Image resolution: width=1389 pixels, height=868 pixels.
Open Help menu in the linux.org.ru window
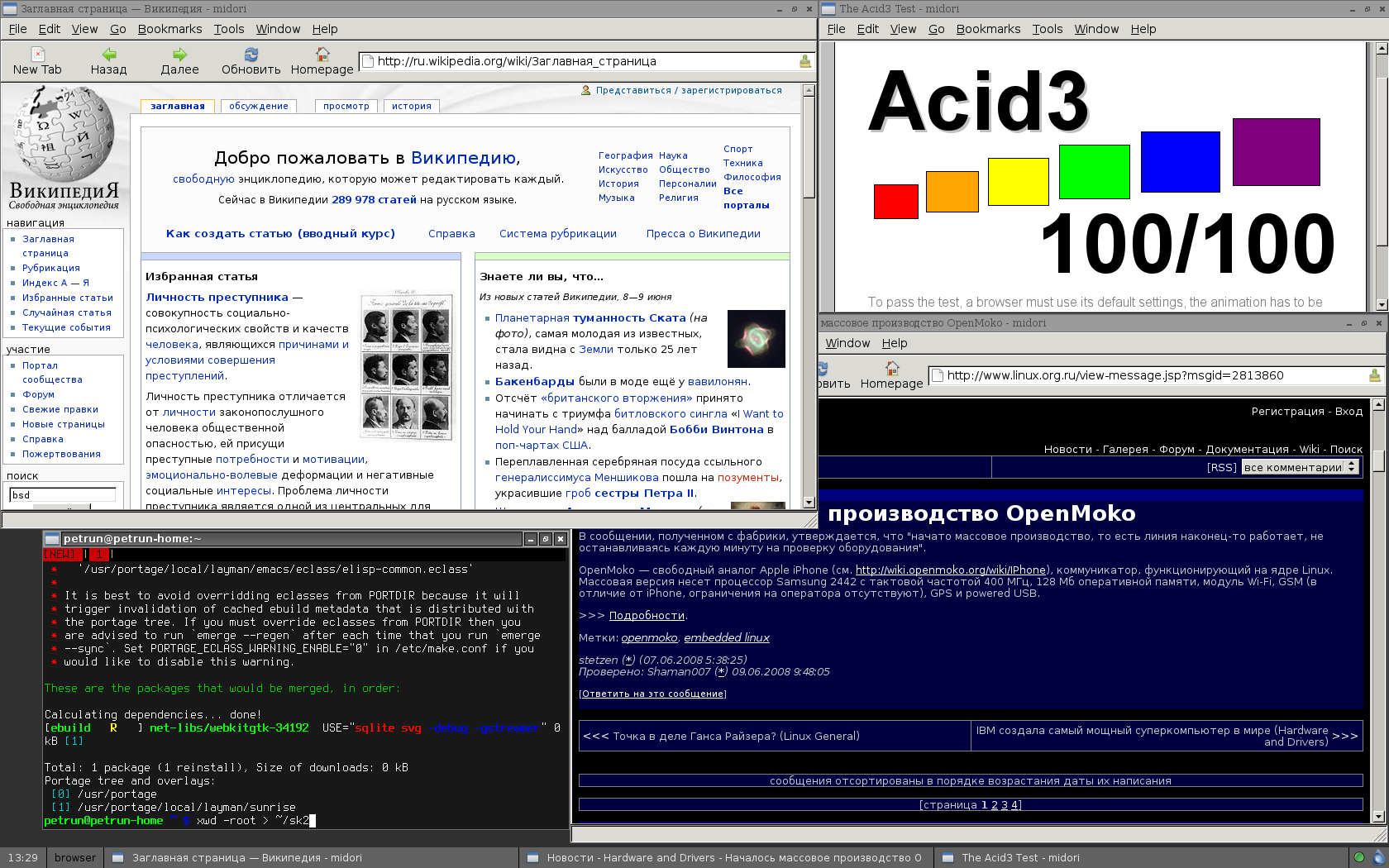pyautogui.click(x=894, y=343)
